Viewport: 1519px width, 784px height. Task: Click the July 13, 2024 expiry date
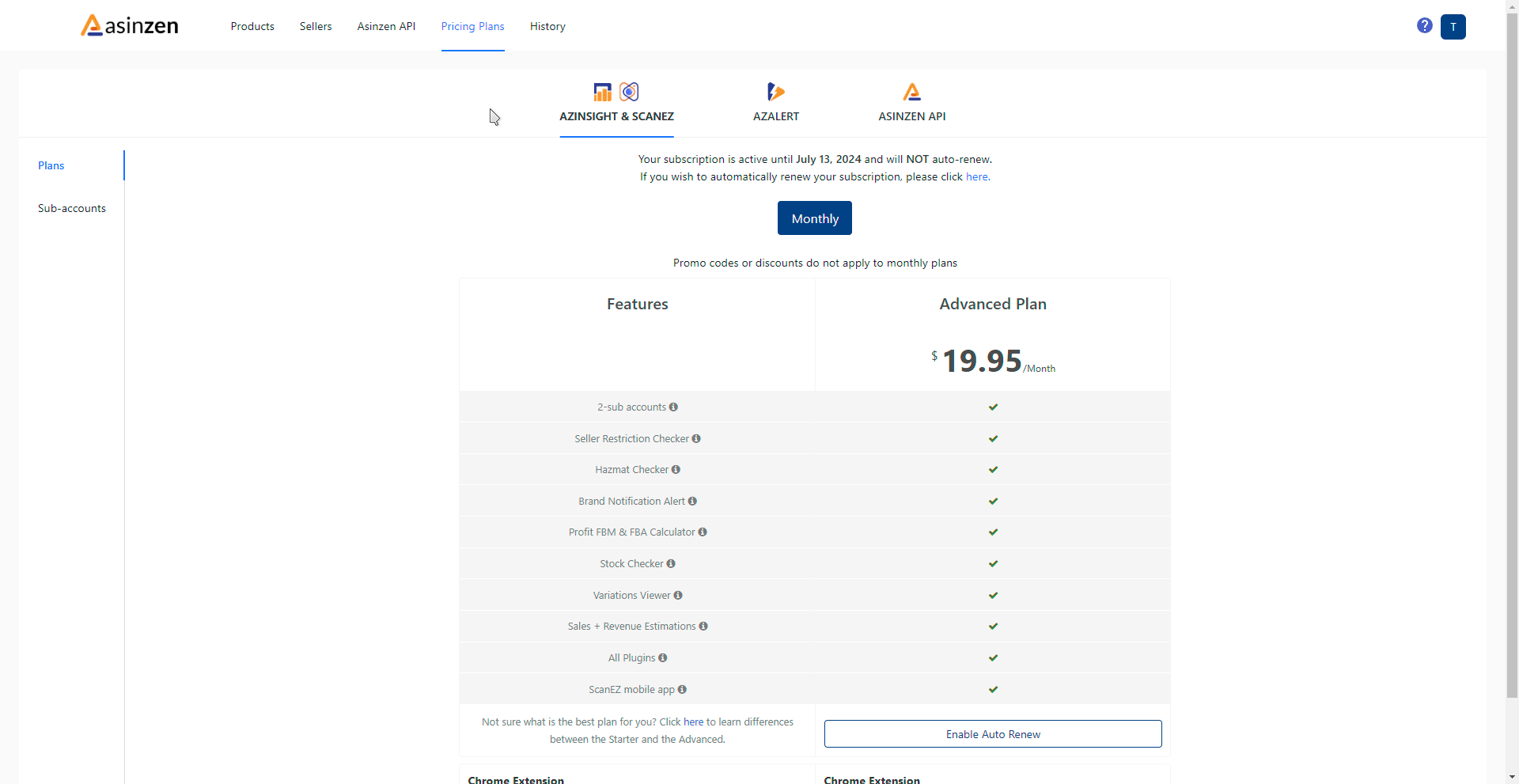[x=828, y=159]
